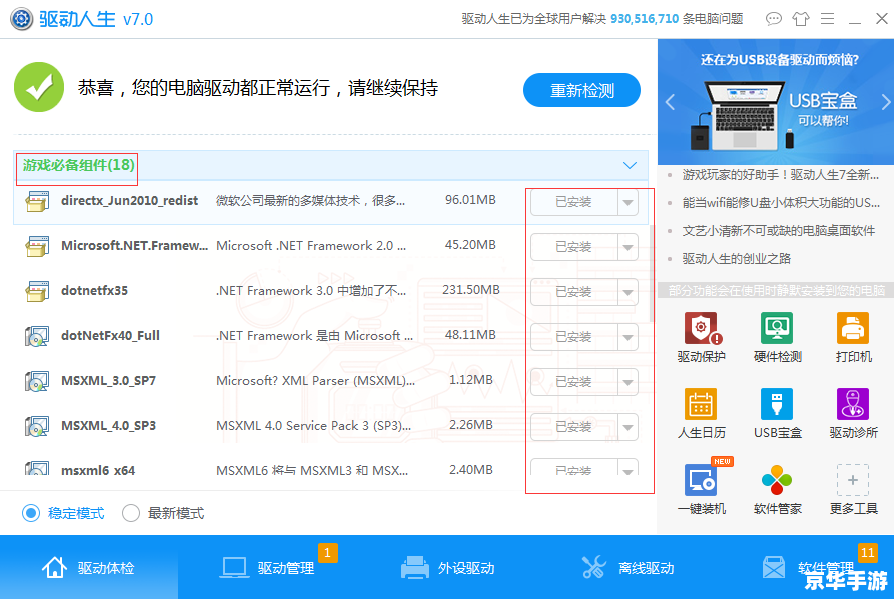
Task: Switch to 驱动体检 tab
Action: pyautogui.click(x=89, y=568)
